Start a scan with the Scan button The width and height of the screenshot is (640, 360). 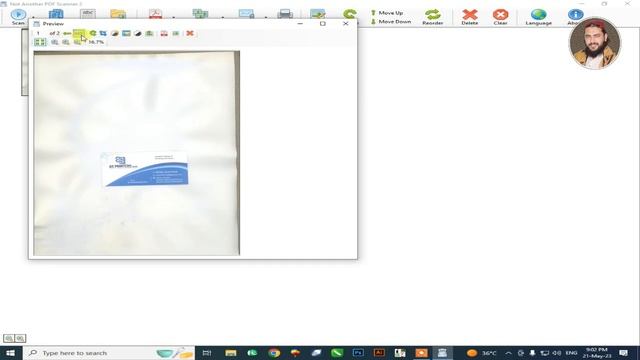[x=18, y=16]
